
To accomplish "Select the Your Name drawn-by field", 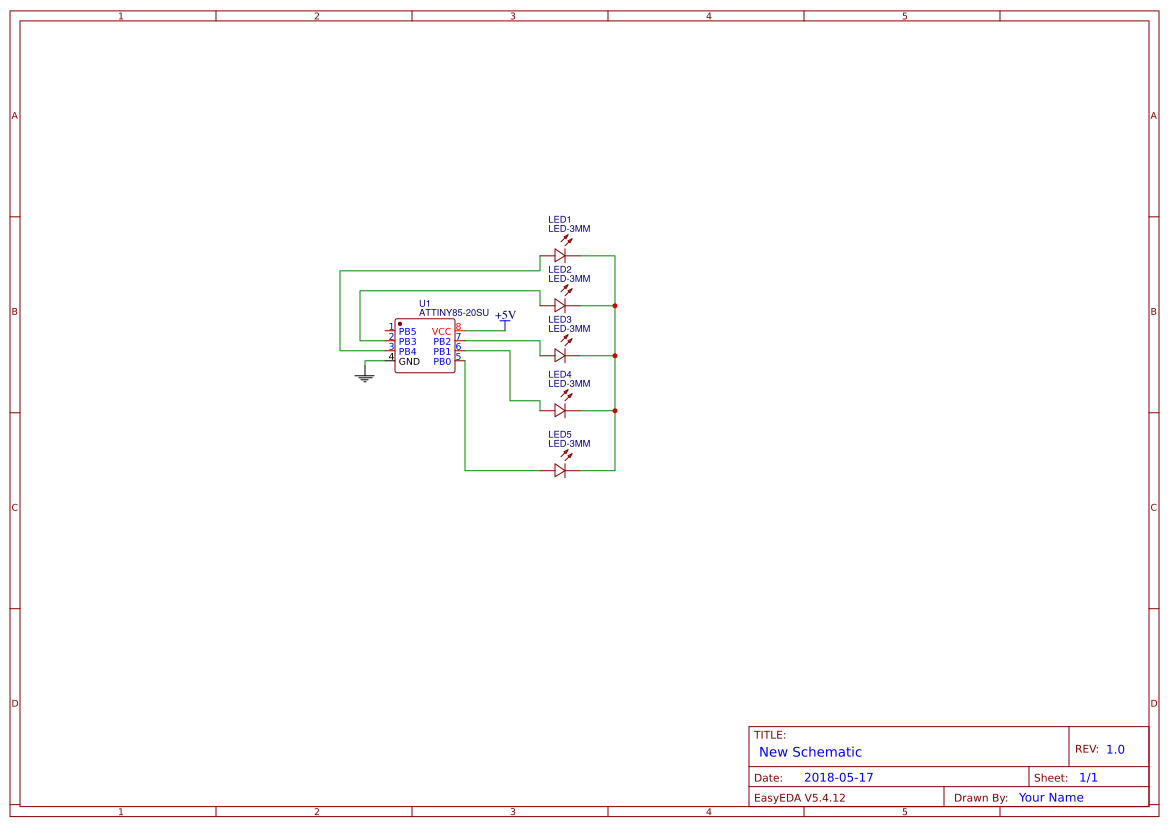I will (x=1051, y=798).
